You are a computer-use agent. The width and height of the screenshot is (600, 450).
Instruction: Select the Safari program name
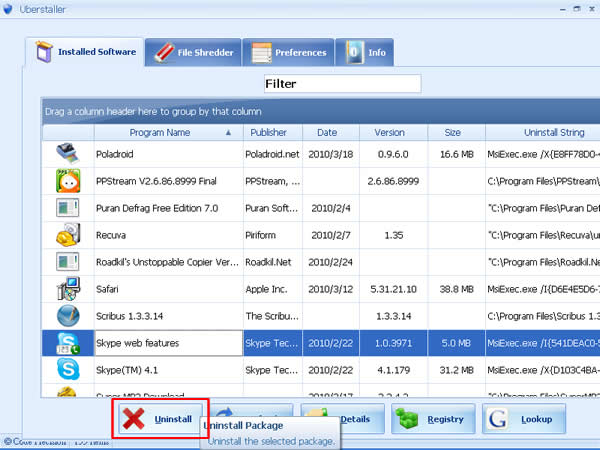tap(107, 289)
